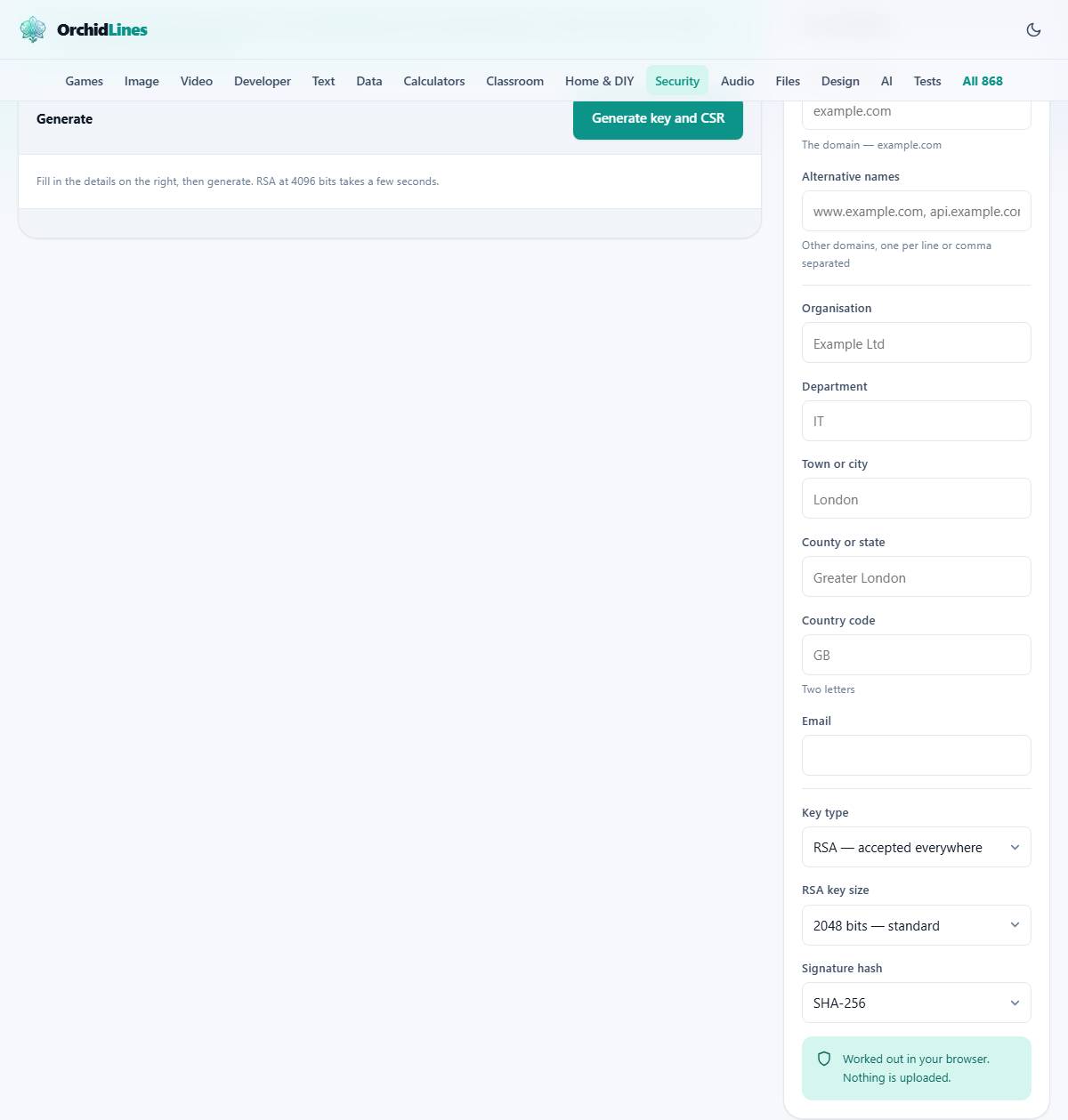
Task: Open the Signature hash dropdown
Action: [917, 1003]
